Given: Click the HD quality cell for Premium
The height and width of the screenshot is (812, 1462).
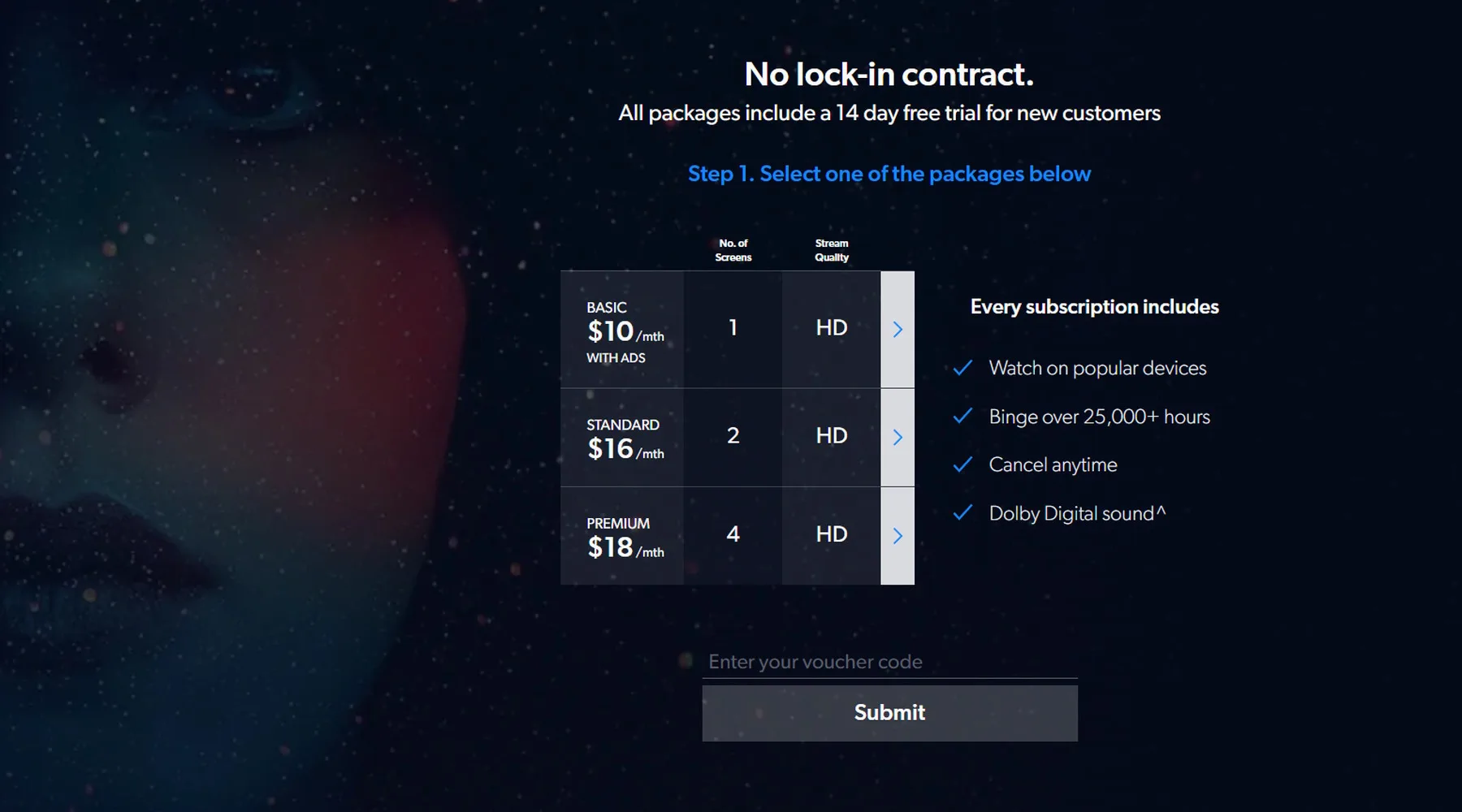Looking at the screenshot, I should pyautogui.click(x=830, y=535).
